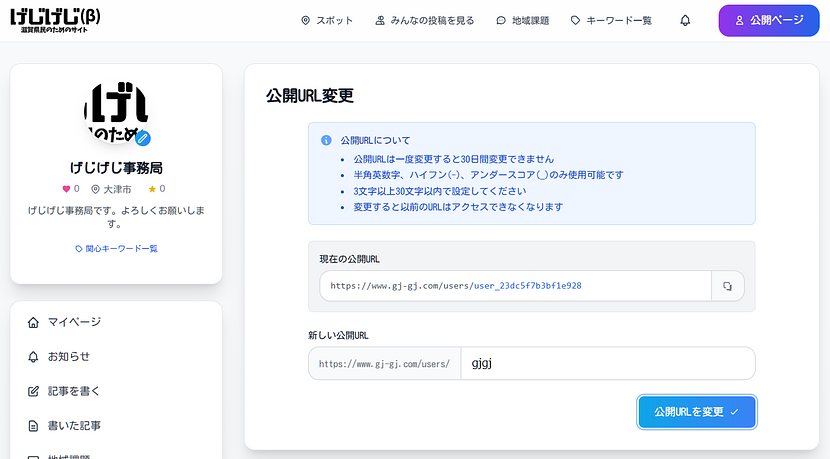The width and height of the screenshot is (830, 459).
Task: Click the notification bell icon in header
Action: tap(685, 20)
